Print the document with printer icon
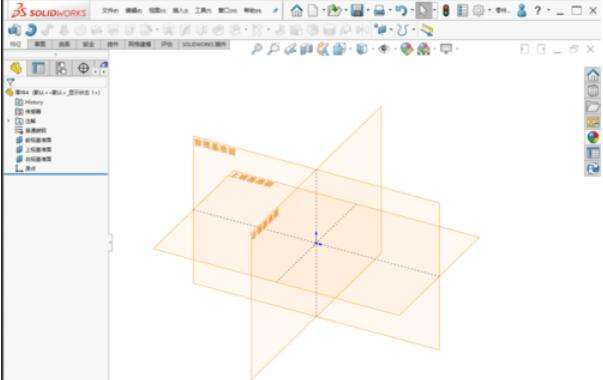This screenshot has width=603, height=380. click(x=379, y=10)
